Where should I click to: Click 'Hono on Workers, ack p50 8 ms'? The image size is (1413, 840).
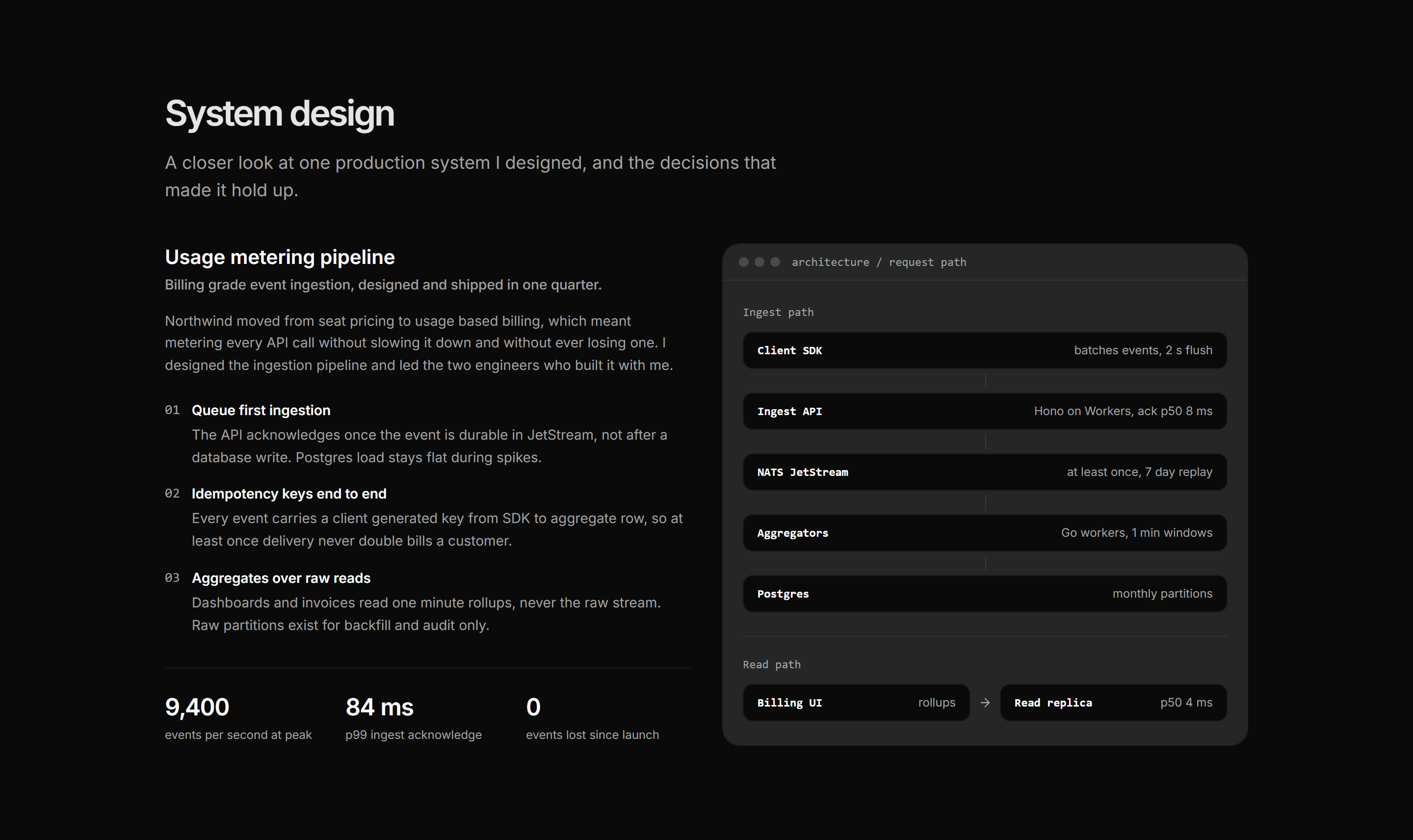pos(1123,412)
